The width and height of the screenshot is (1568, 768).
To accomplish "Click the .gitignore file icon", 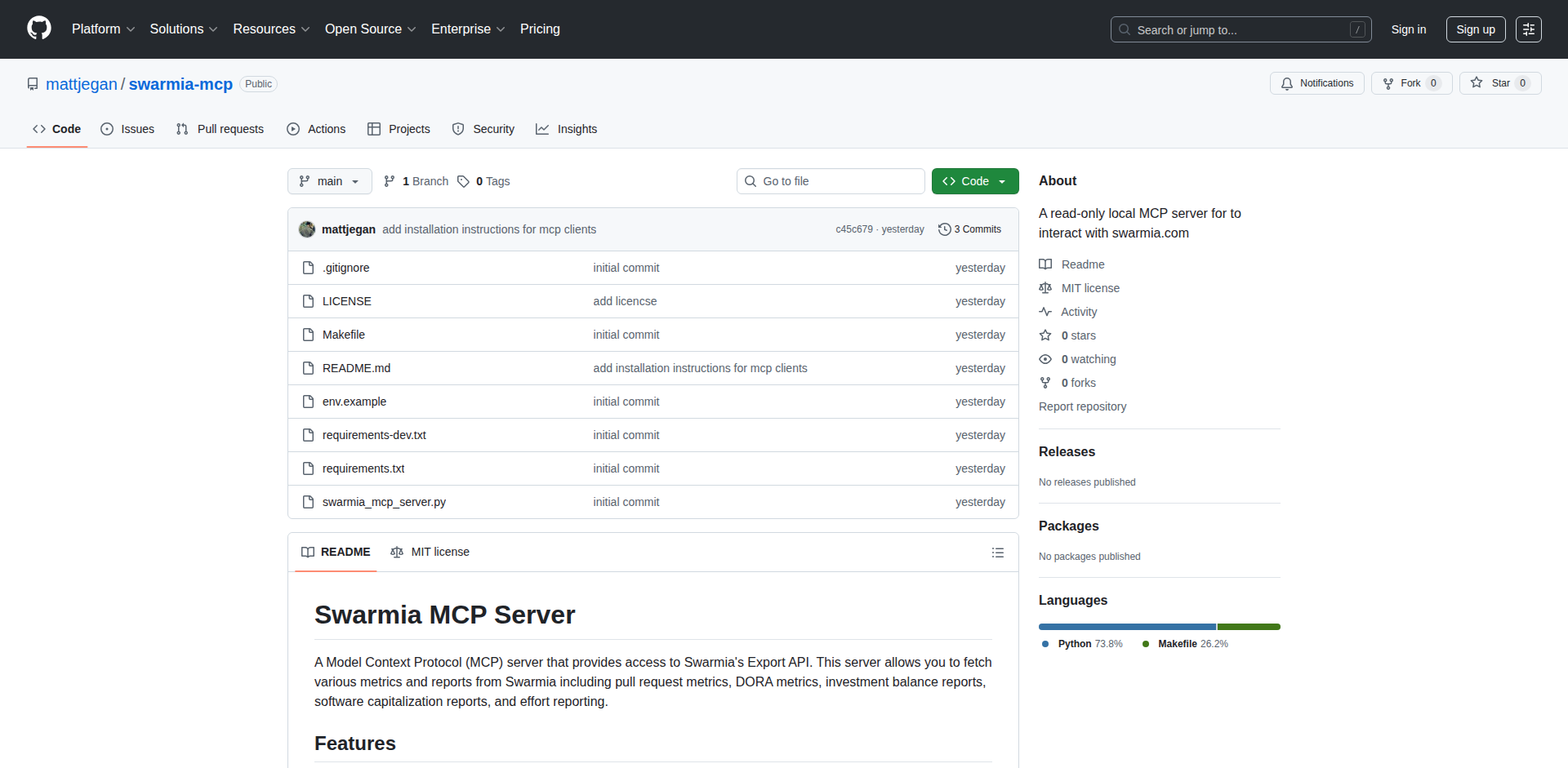I will 308,268.
